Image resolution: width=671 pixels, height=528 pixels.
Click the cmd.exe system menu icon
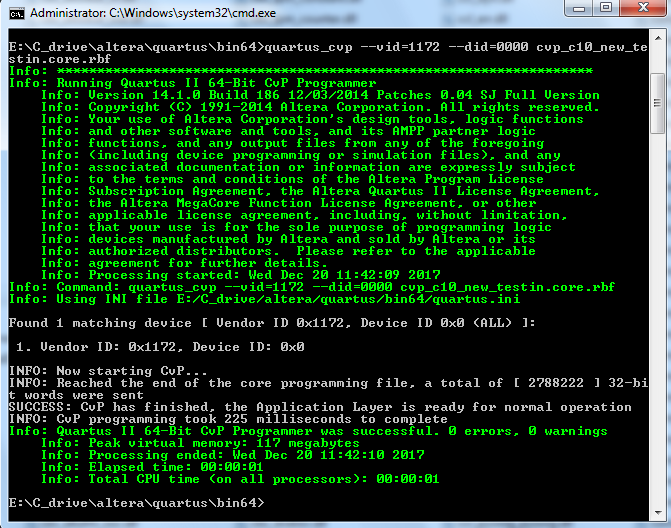click(x=17, y=14)
